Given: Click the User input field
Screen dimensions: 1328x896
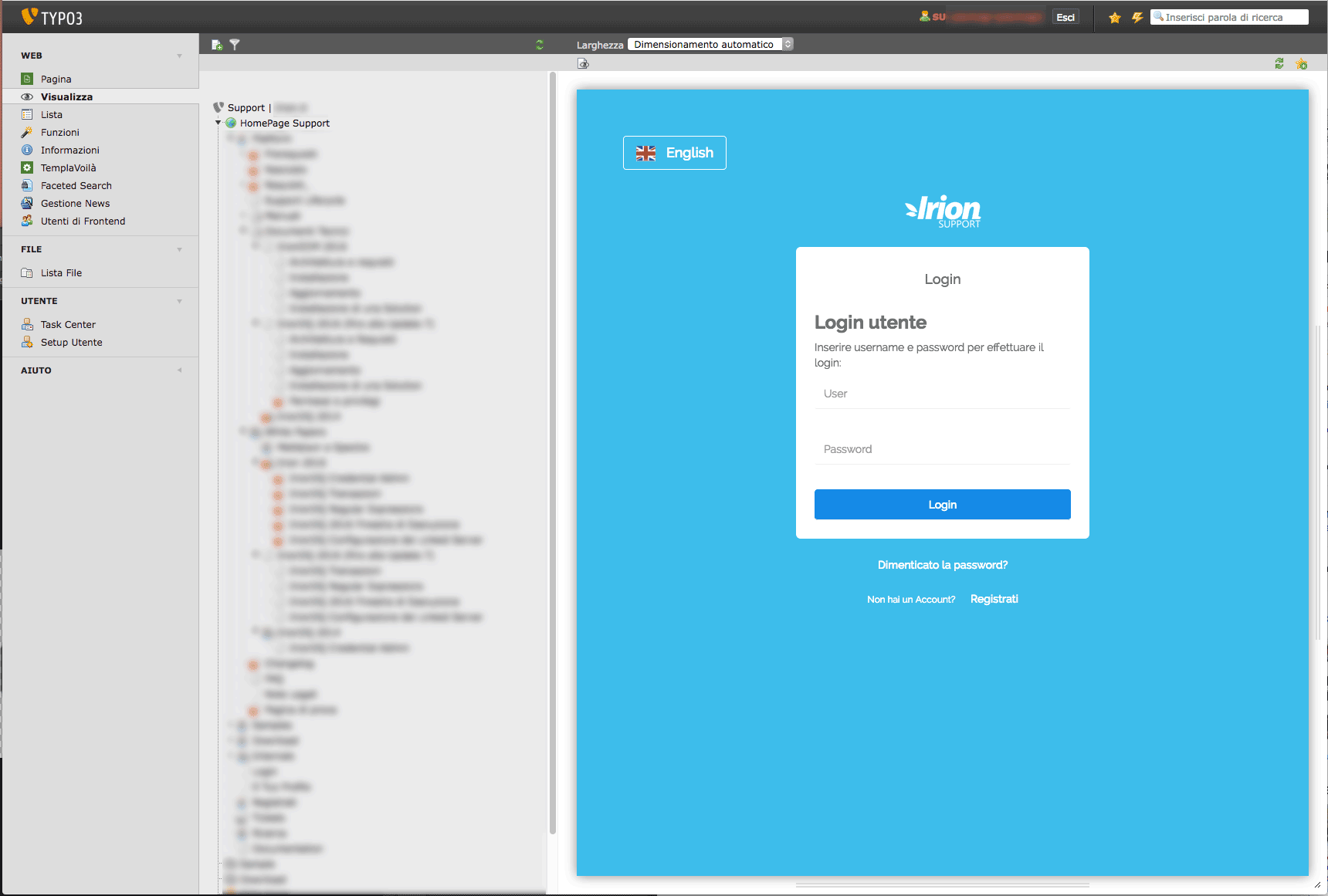Looking at the screenshot, I should (x=943, y=394).
